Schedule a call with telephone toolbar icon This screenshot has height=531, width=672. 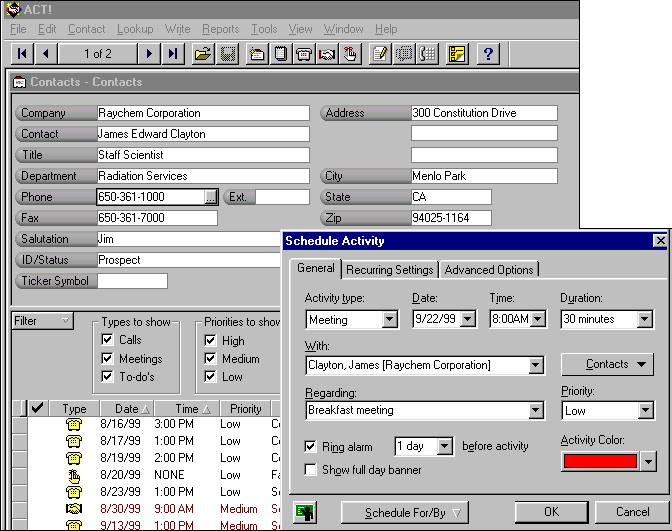point(304,54)
